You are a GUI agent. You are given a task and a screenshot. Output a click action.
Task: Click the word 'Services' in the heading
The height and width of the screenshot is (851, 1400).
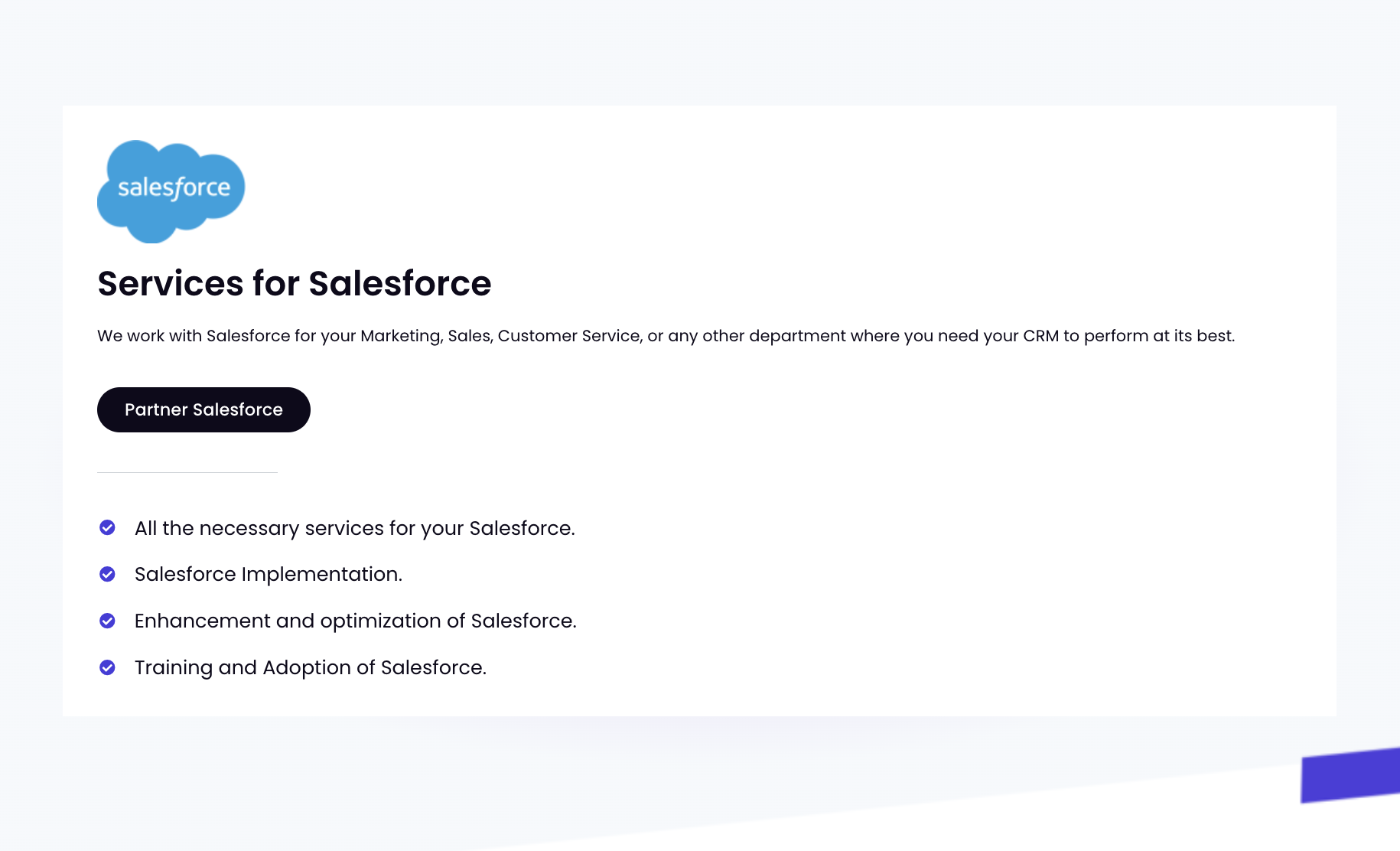click(x=171, y=283)
